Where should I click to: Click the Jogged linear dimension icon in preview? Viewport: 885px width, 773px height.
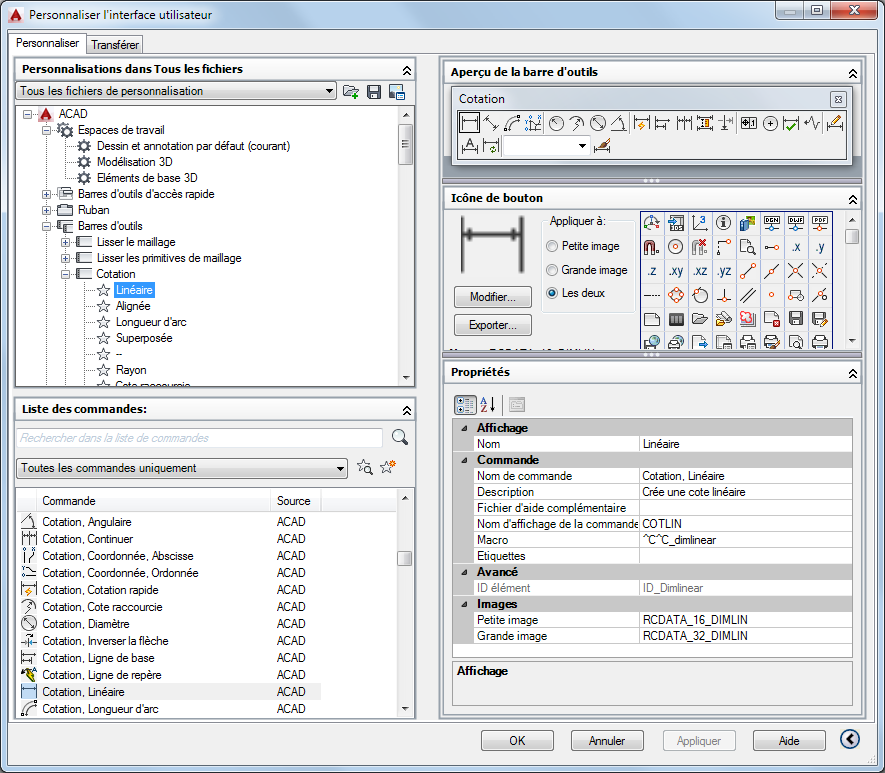pos(812,122)
